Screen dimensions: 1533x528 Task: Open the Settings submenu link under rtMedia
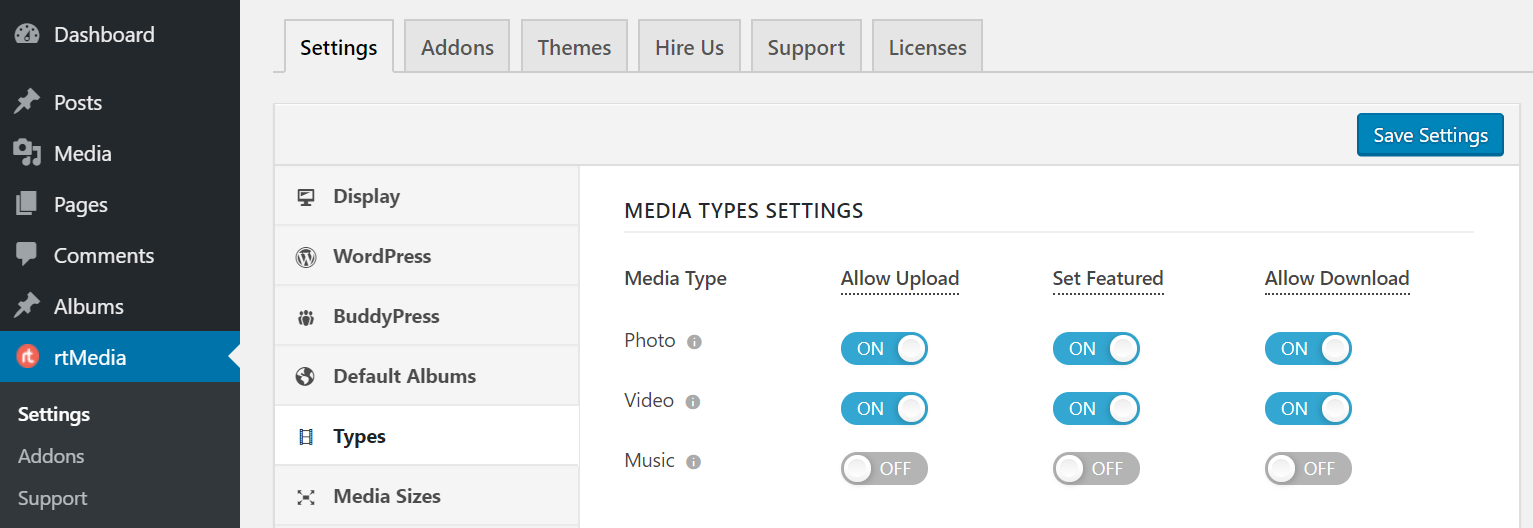[x=54, y=414]
